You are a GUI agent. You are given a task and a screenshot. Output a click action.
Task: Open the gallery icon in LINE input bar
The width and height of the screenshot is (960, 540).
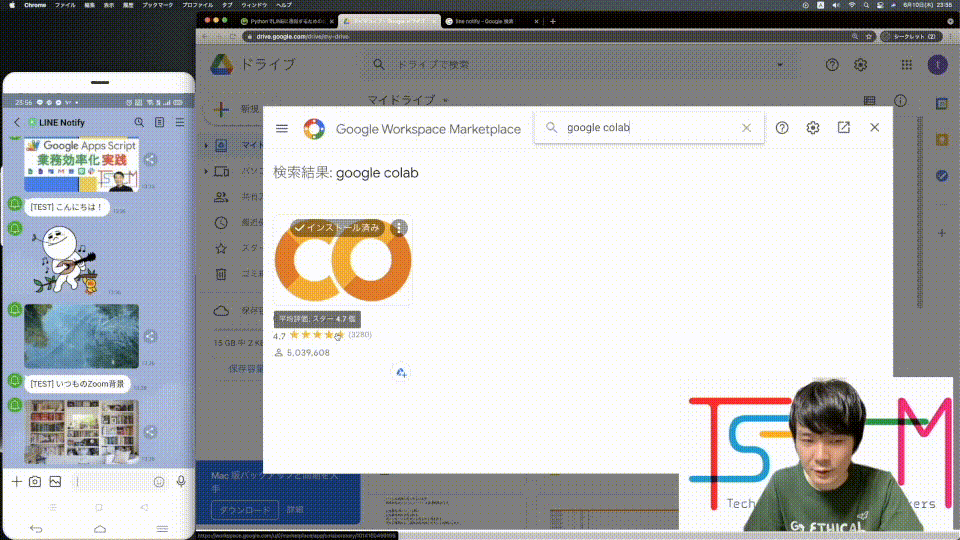(x=55, y=482)
